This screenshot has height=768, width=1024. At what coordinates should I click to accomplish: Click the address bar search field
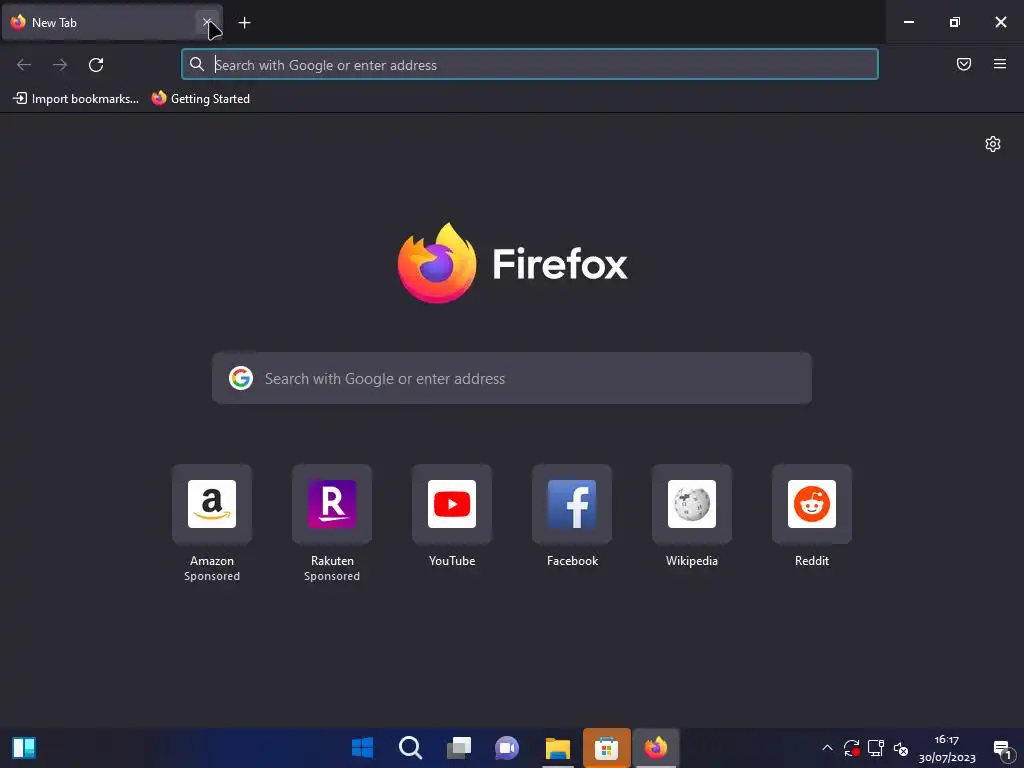530,65
